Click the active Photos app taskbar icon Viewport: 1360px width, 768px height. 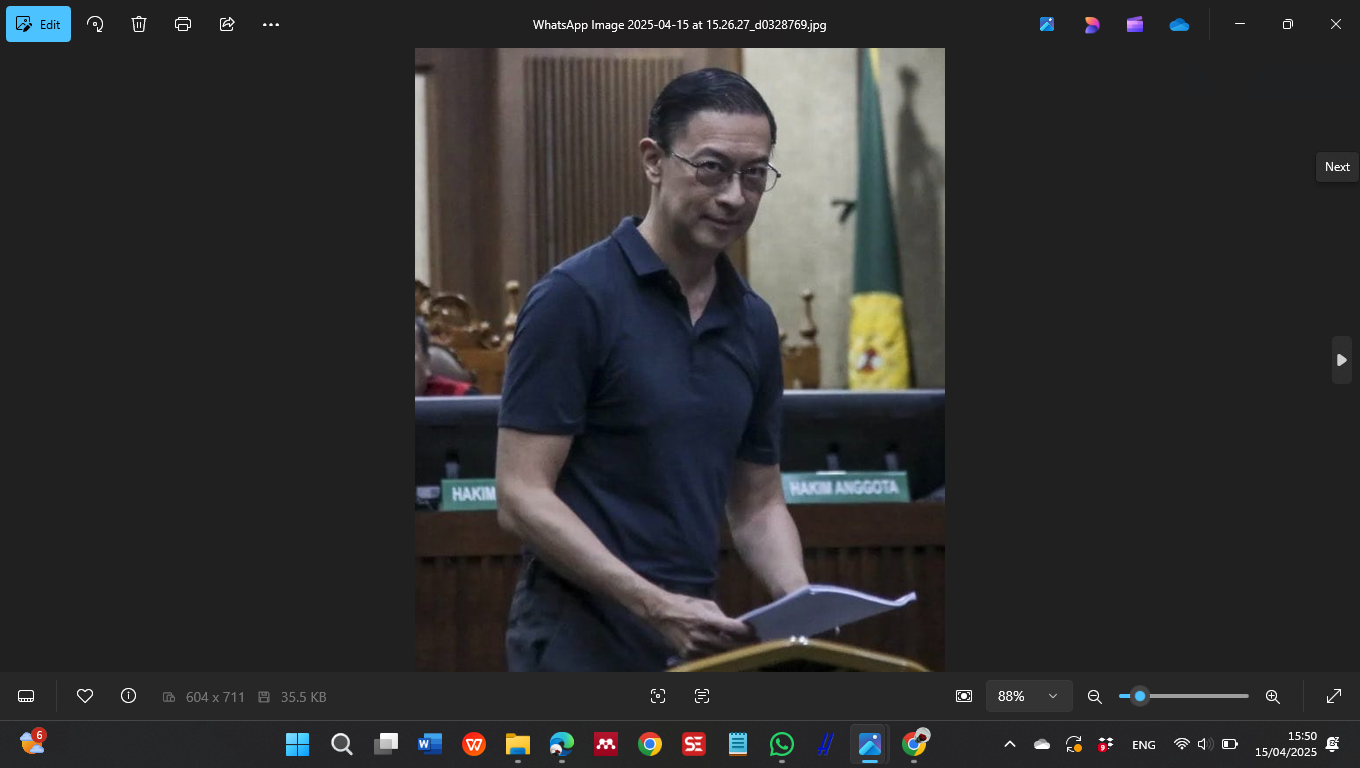pos(869,744)
